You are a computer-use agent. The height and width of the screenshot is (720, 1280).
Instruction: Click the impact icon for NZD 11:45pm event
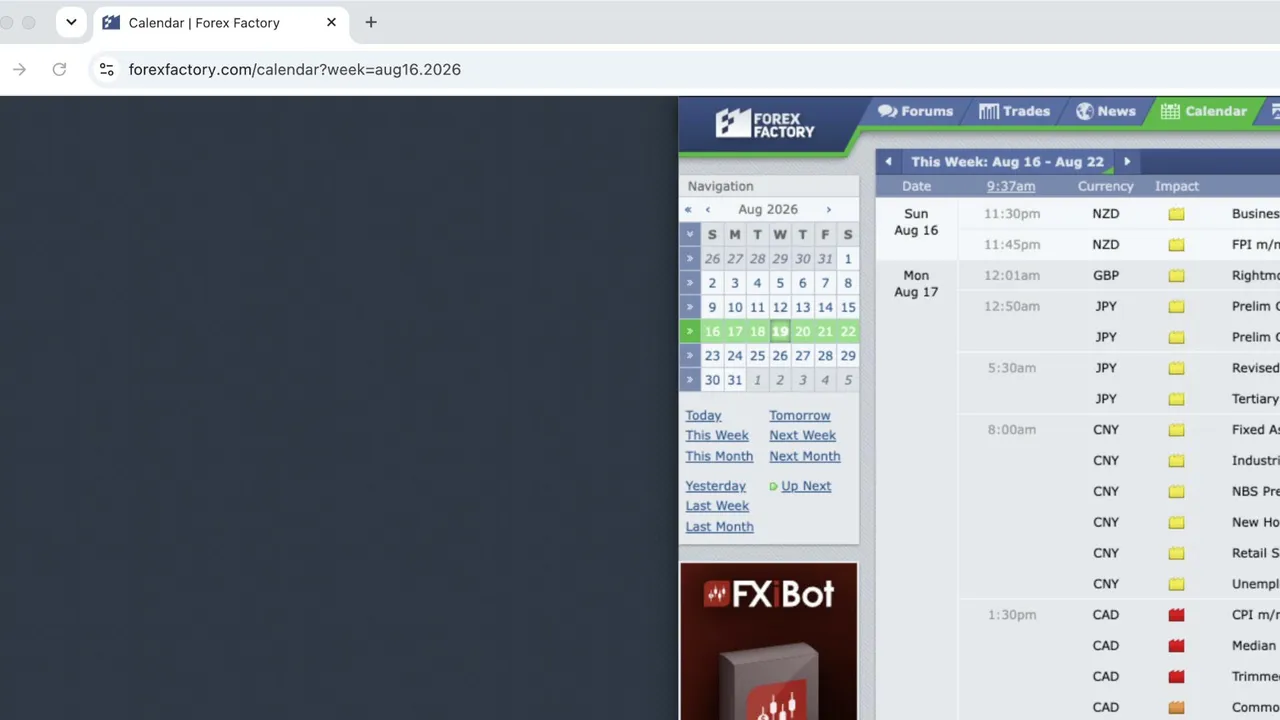pyautogui.click(x=1176, y=245)
